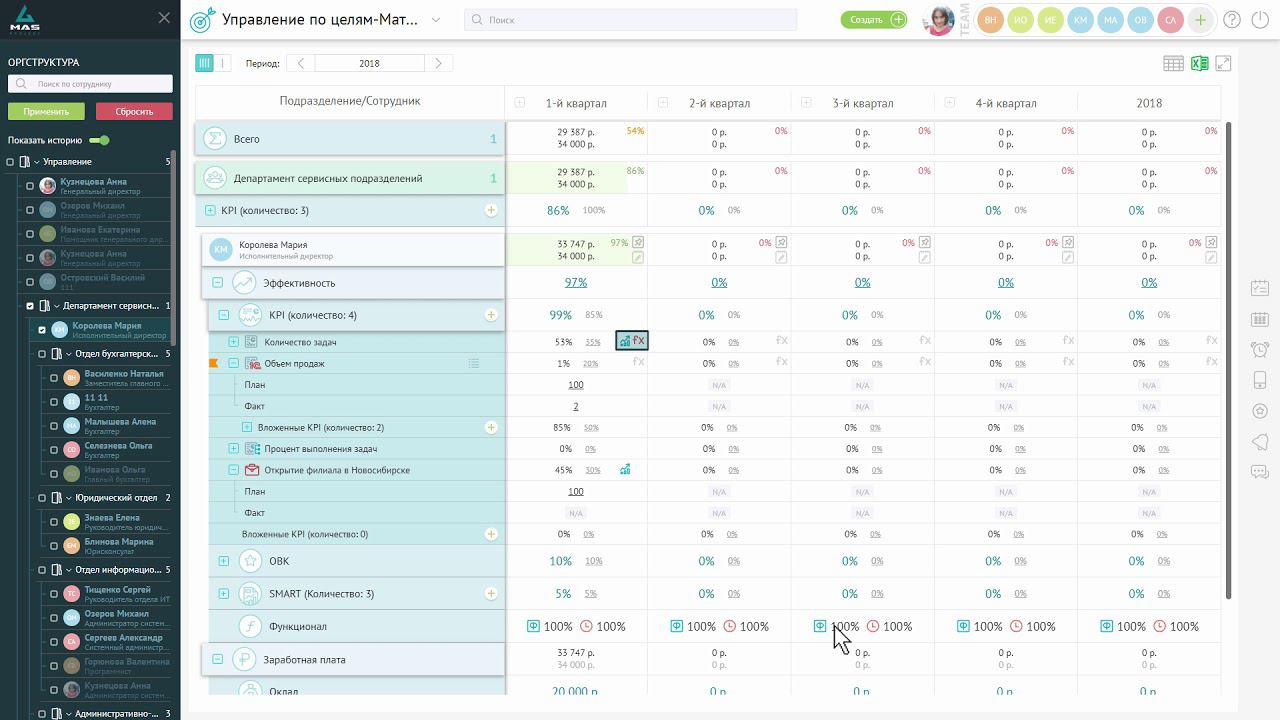The width and height of the screenshot is (1280, 720).
Task: Click the Применить button
Action: pos(47,111)
